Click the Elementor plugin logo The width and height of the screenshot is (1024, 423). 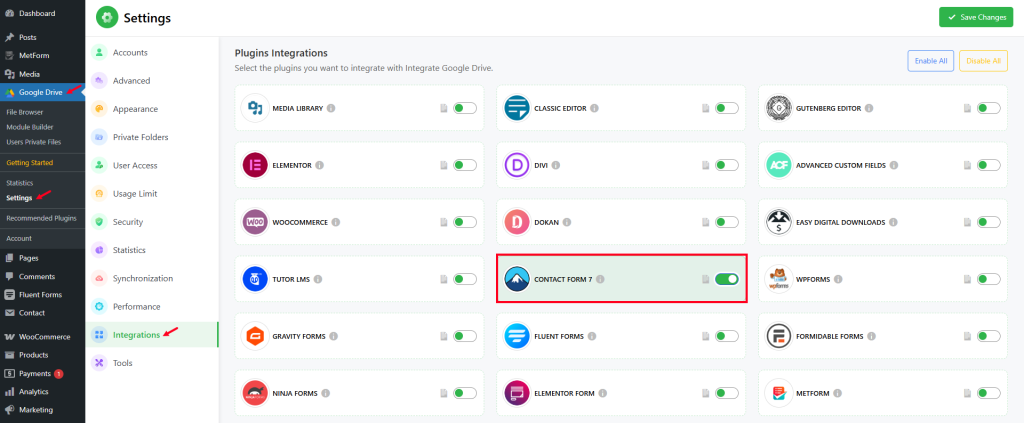[255, 165]
